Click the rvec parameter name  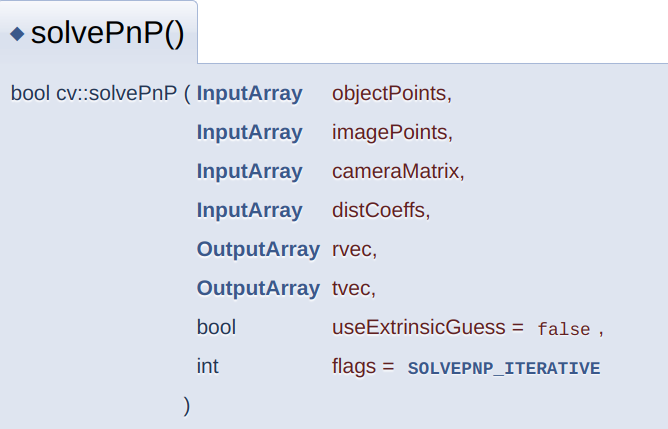[x=352, y=249]
